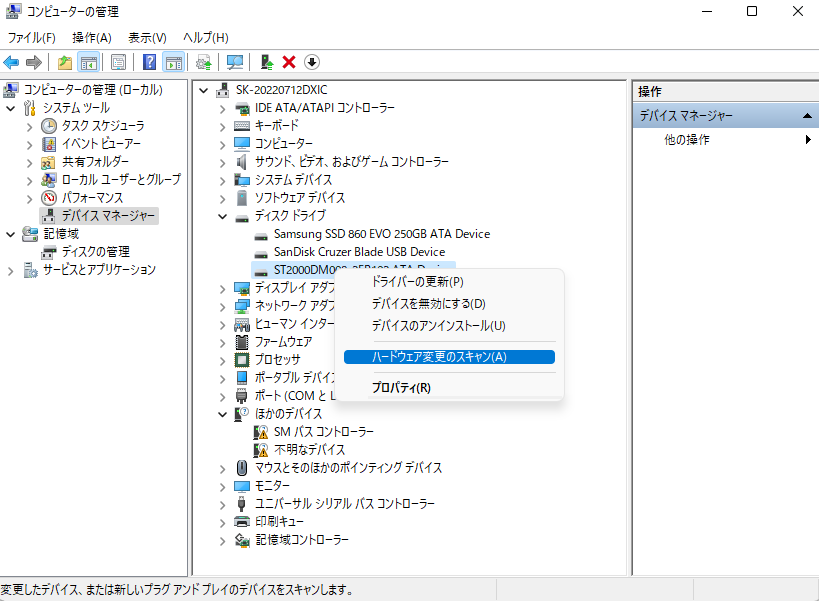
Task: Collapse the ディスク ドライブ tree node
Action: coord(223,216)
